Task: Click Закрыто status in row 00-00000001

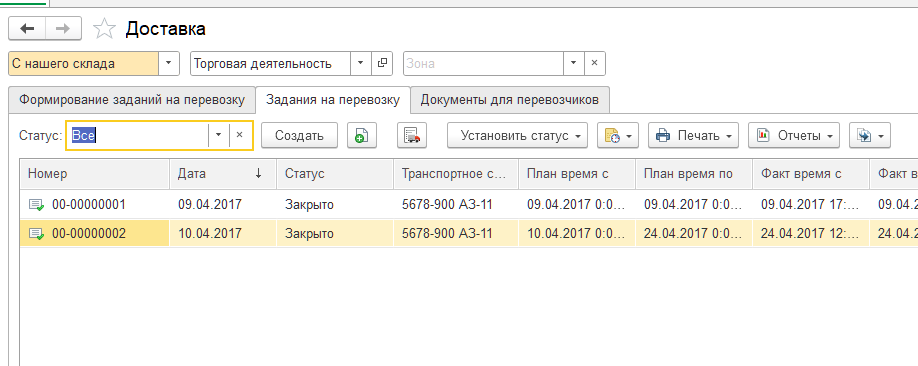Action: coord(309,204)
